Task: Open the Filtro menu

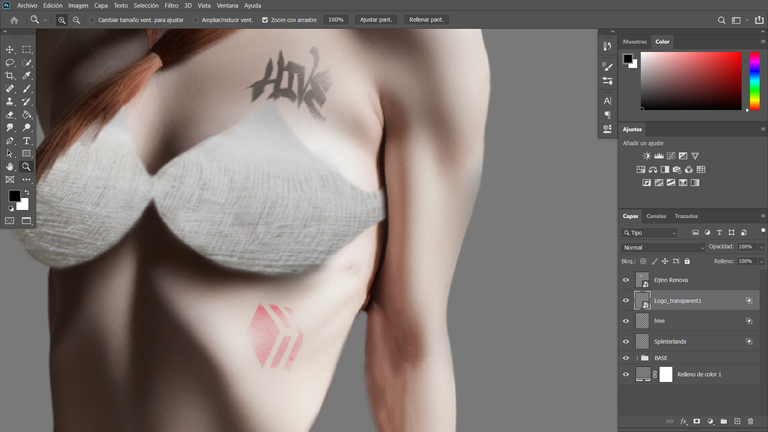Action: coord(171,5)
